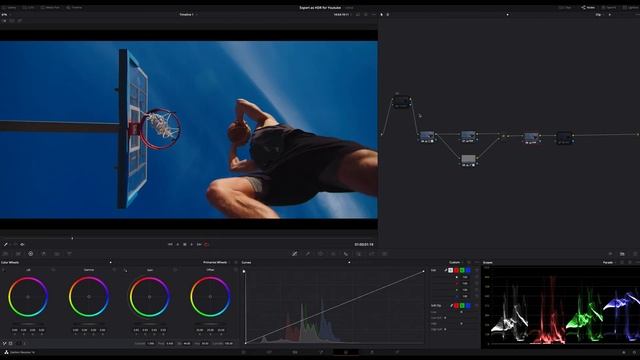Switch to the Deliver page
This screenshot has width=640, height=360.
click(397, 352)
